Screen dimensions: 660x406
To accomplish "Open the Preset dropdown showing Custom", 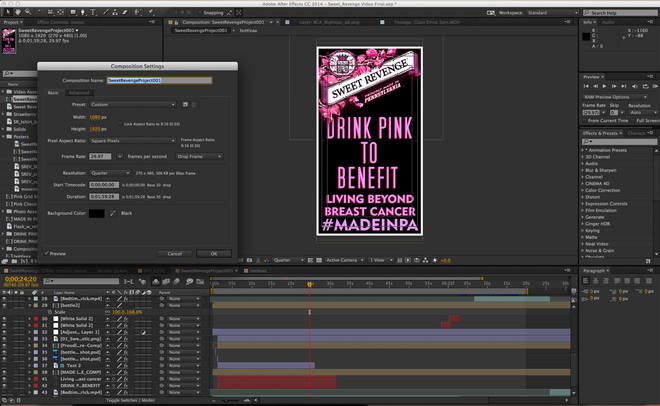I will coord(132,104).
